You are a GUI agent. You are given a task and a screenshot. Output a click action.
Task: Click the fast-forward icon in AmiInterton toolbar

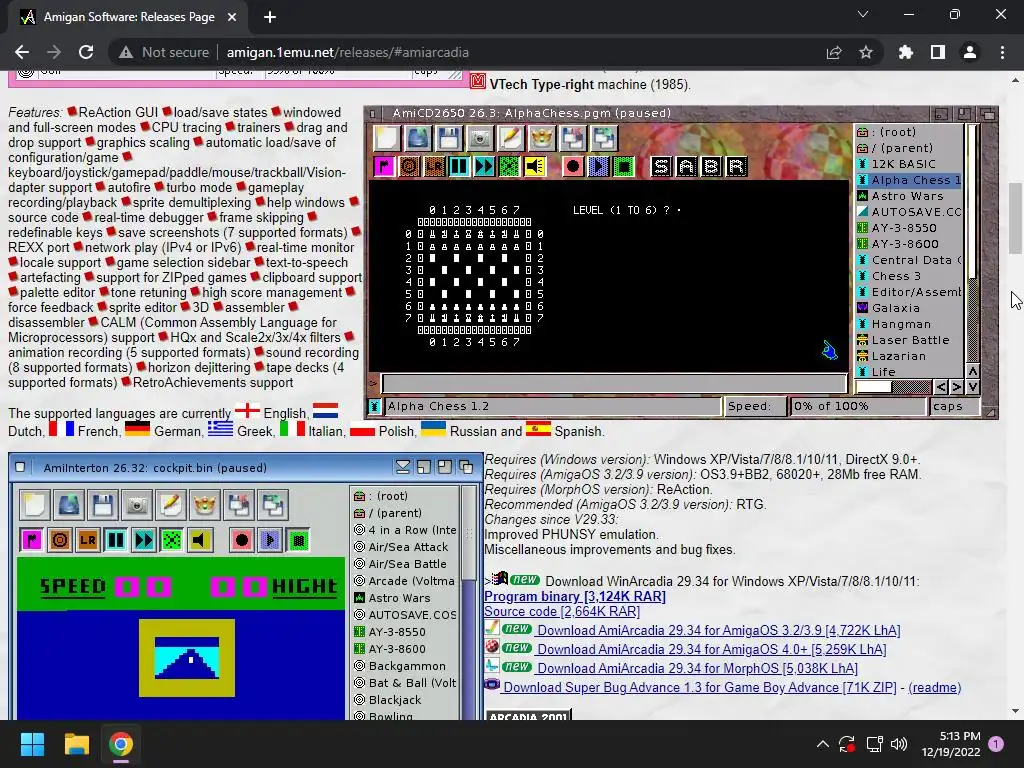pyautogui.click(x=144, y=540)
